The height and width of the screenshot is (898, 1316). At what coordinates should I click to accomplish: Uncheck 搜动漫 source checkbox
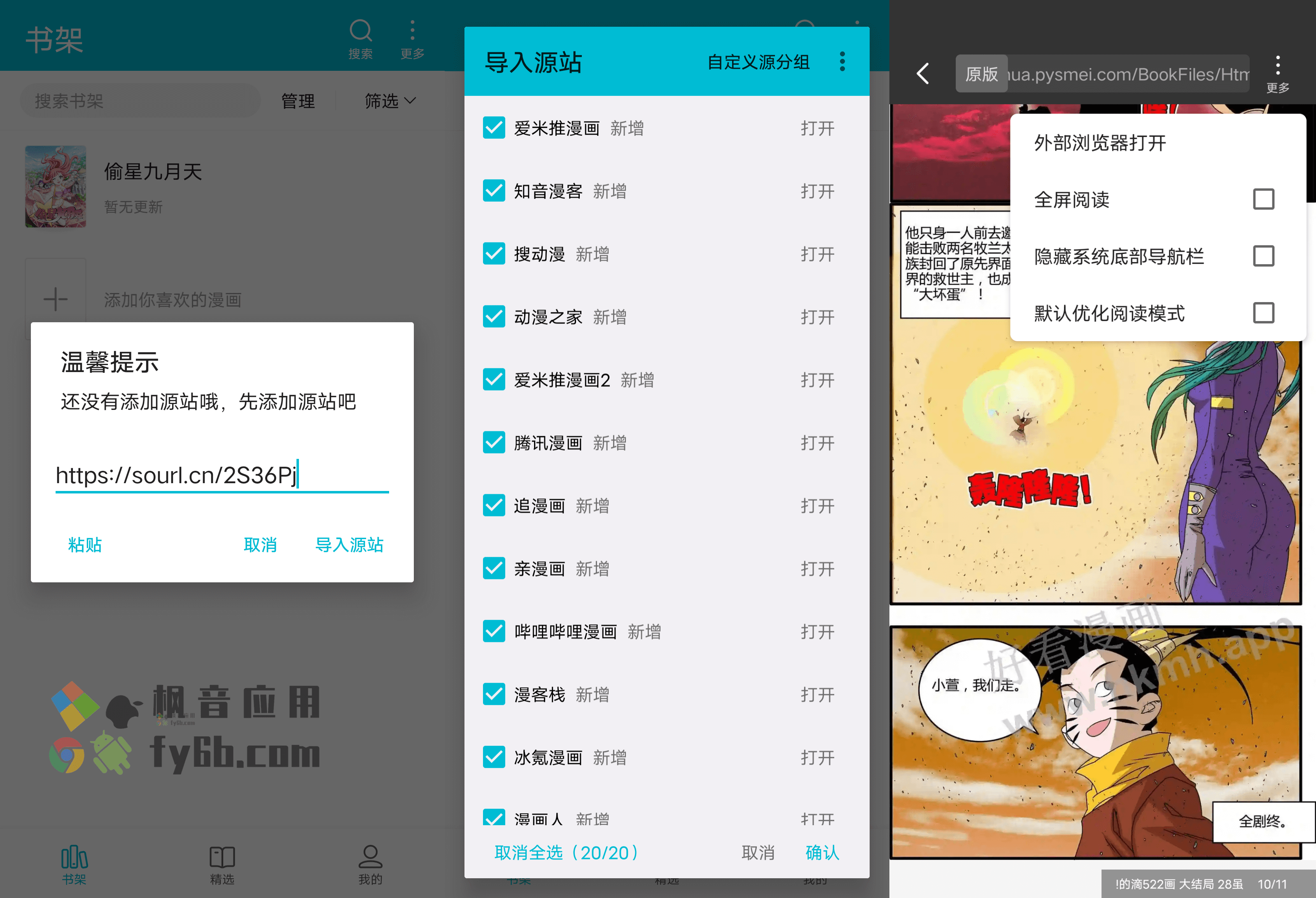click(494, 254)
